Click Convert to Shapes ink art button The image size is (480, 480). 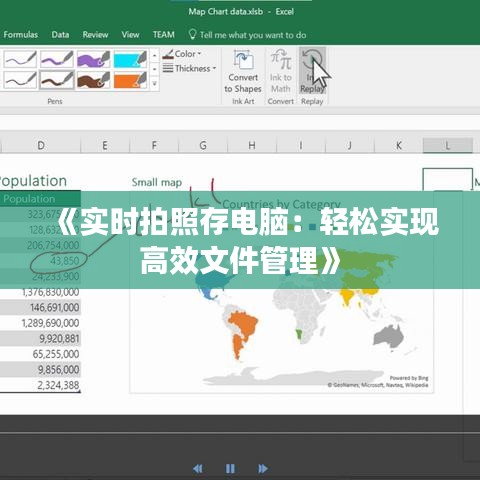pos(243,72)
